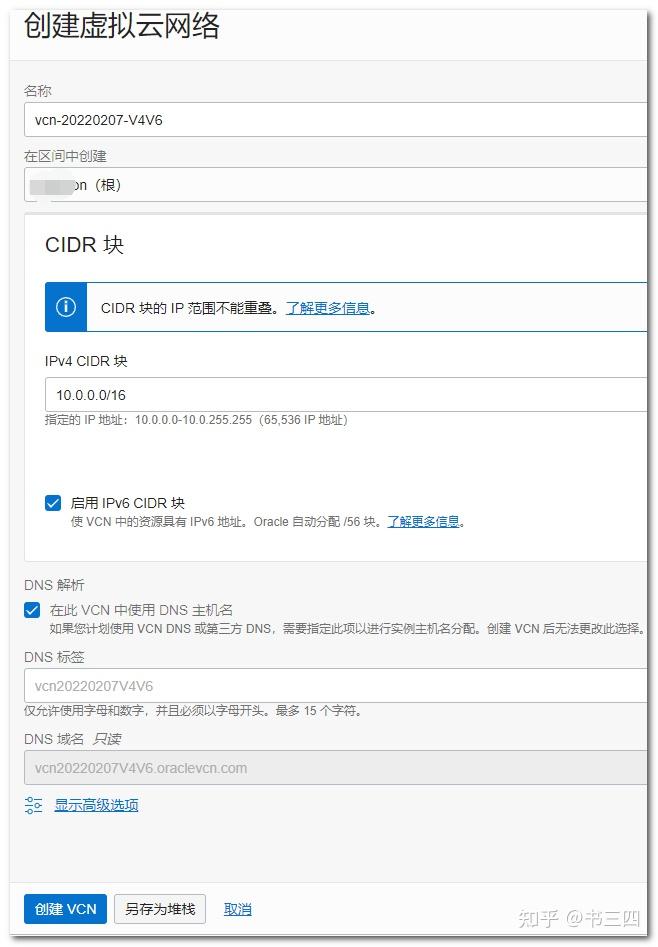Focus the 名称 field containing vcn-20220207-V4V6

335,120
